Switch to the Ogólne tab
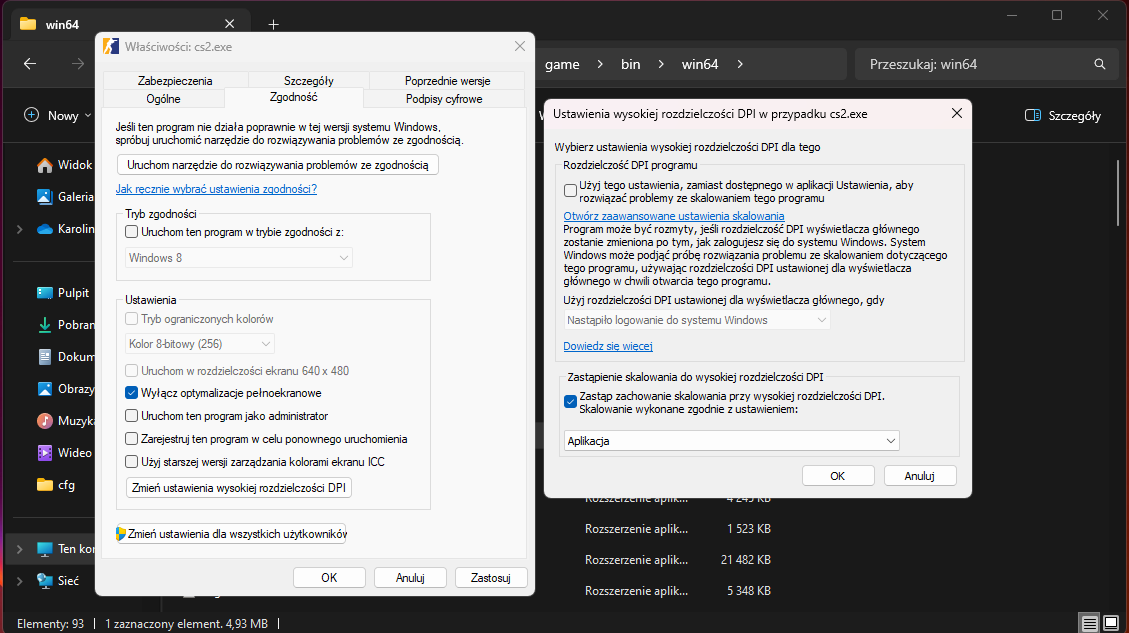The height and width of the screenshot is (633, 1129). click(x=163, y=99)
